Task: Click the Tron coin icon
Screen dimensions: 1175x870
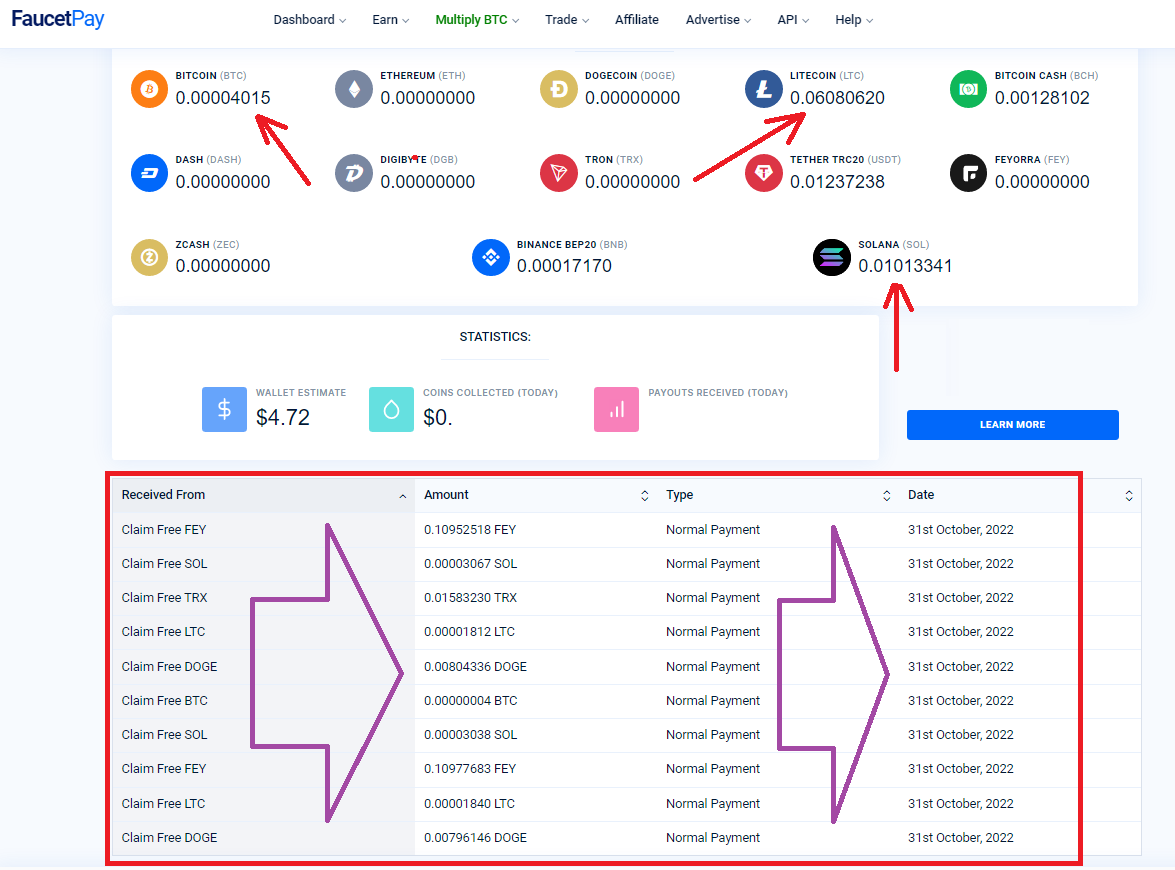Action: click(559, 173)
